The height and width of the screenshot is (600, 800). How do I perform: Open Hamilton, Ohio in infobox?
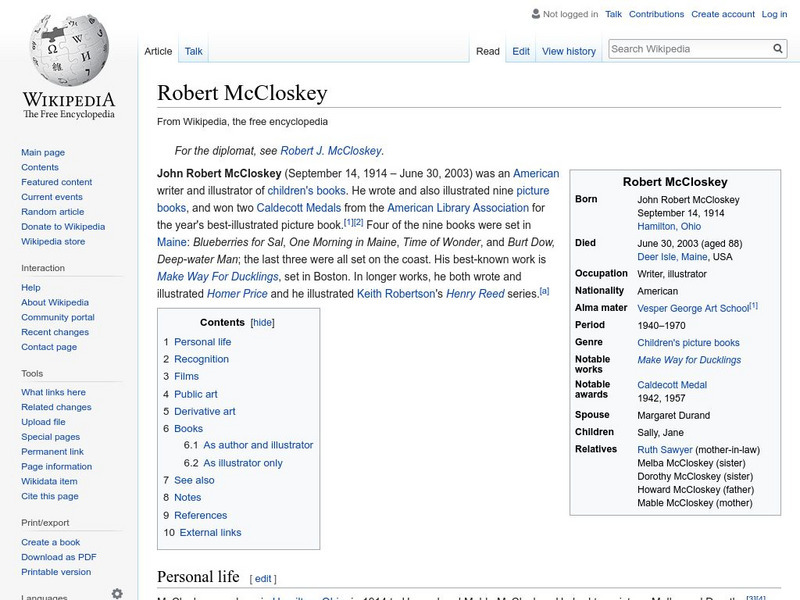tap(669, 227)
